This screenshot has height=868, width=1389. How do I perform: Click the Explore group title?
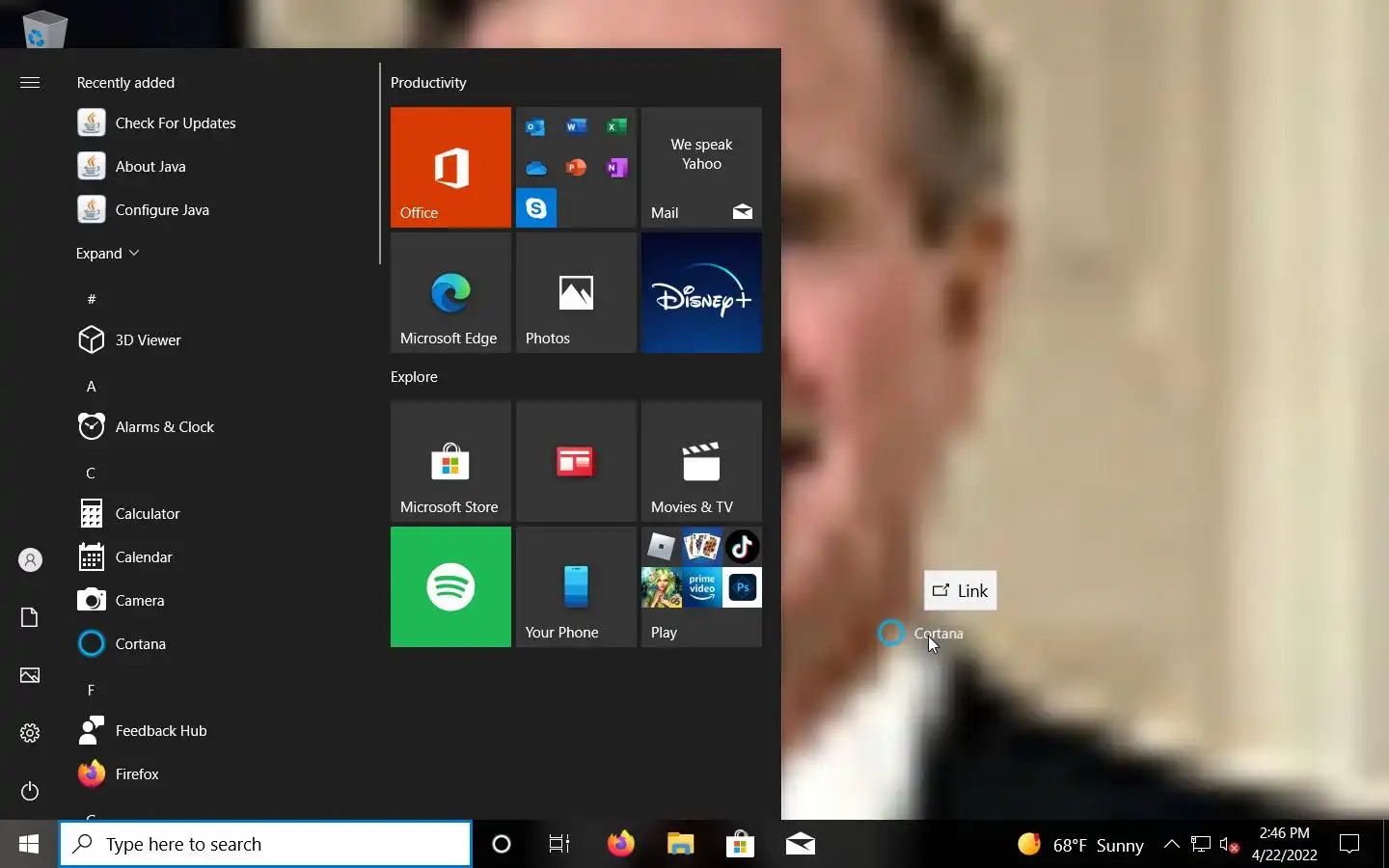(414, 376)
